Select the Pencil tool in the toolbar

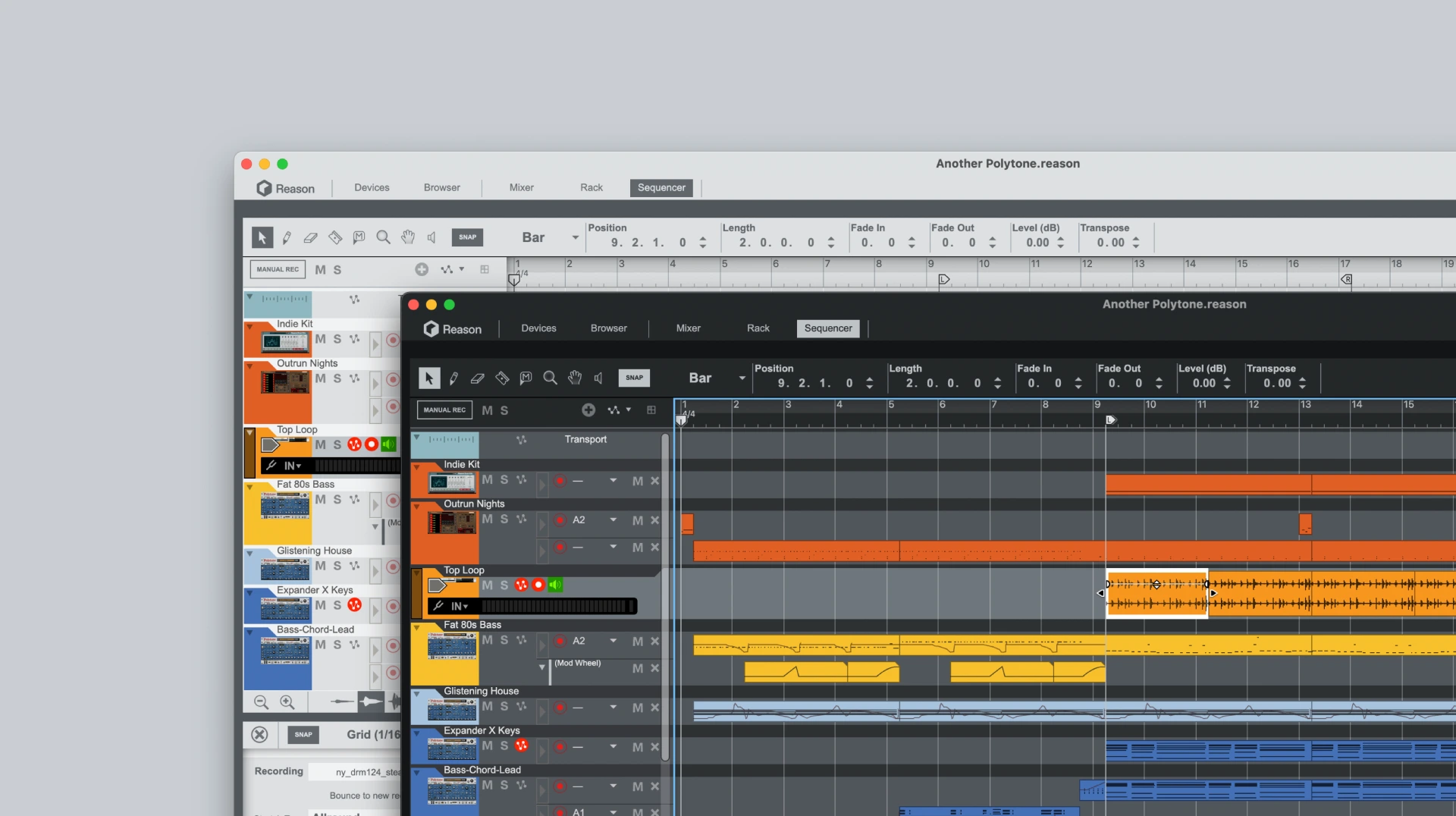pos(453,378)
